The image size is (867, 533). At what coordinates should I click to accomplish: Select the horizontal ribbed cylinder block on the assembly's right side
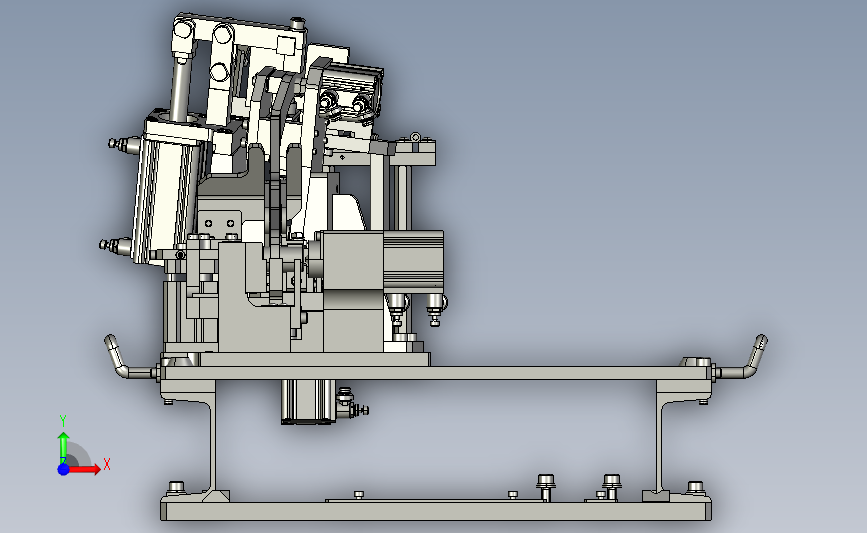point(412,260)
